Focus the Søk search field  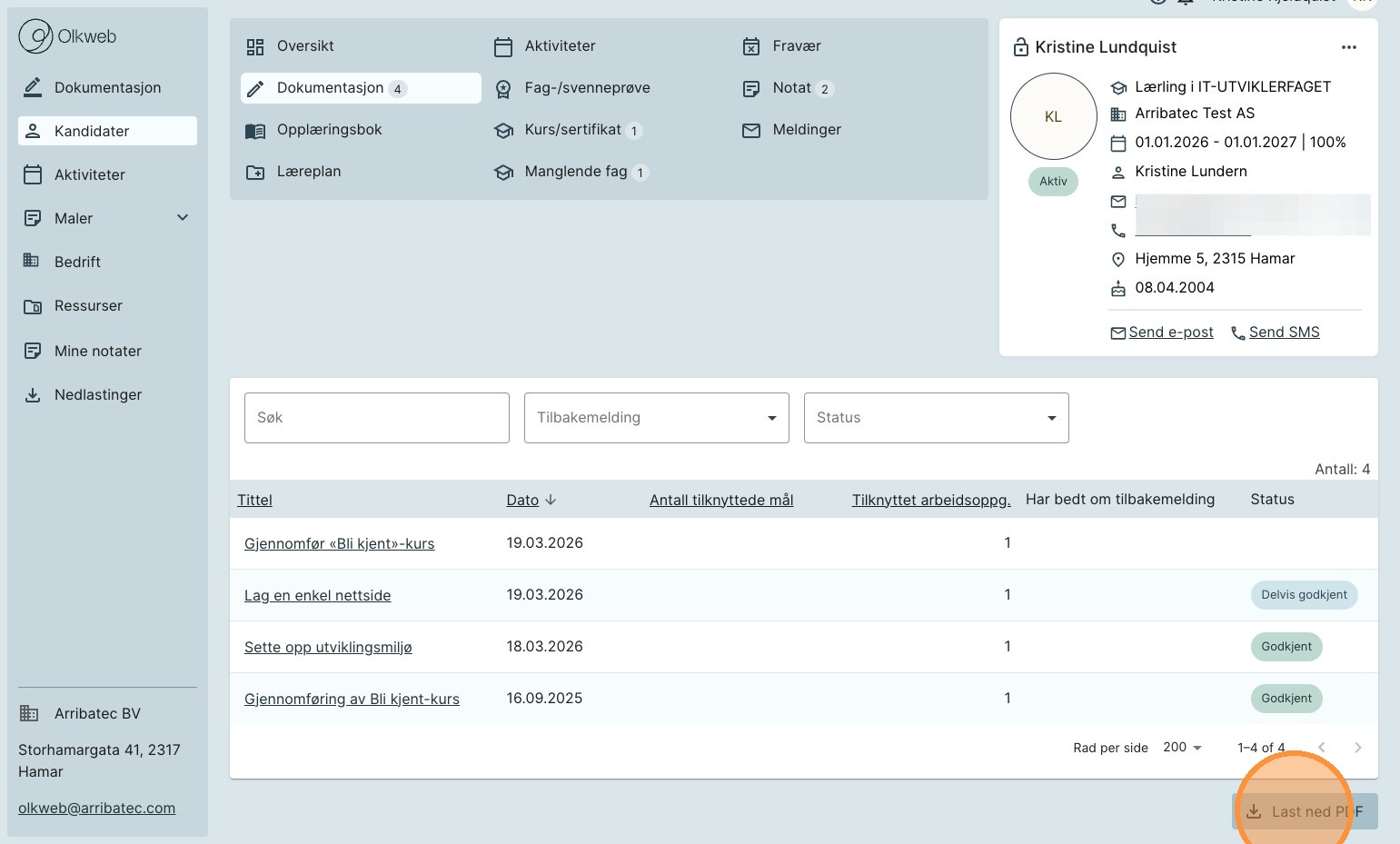pyautogui.click(x=376, y=418)
